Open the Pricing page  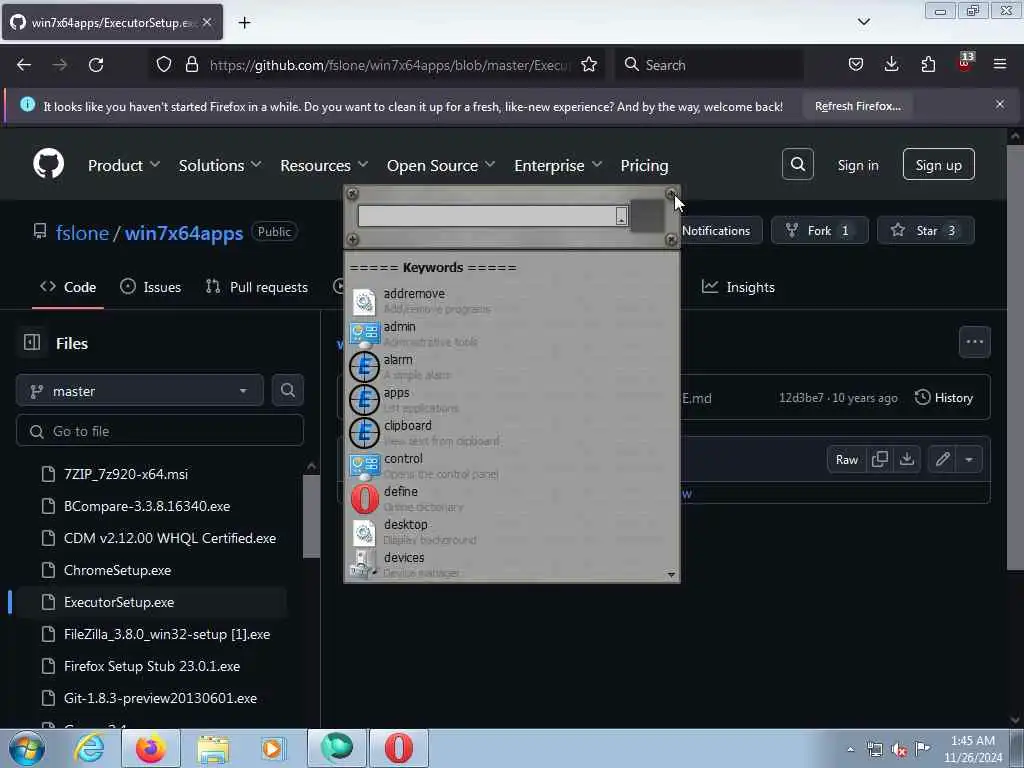(644, 166)
